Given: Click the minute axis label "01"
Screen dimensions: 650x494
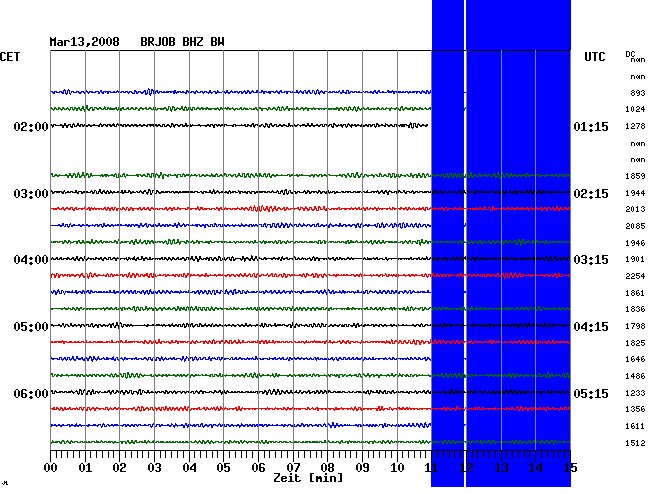Looking at the screenshot, I should 85,468.
